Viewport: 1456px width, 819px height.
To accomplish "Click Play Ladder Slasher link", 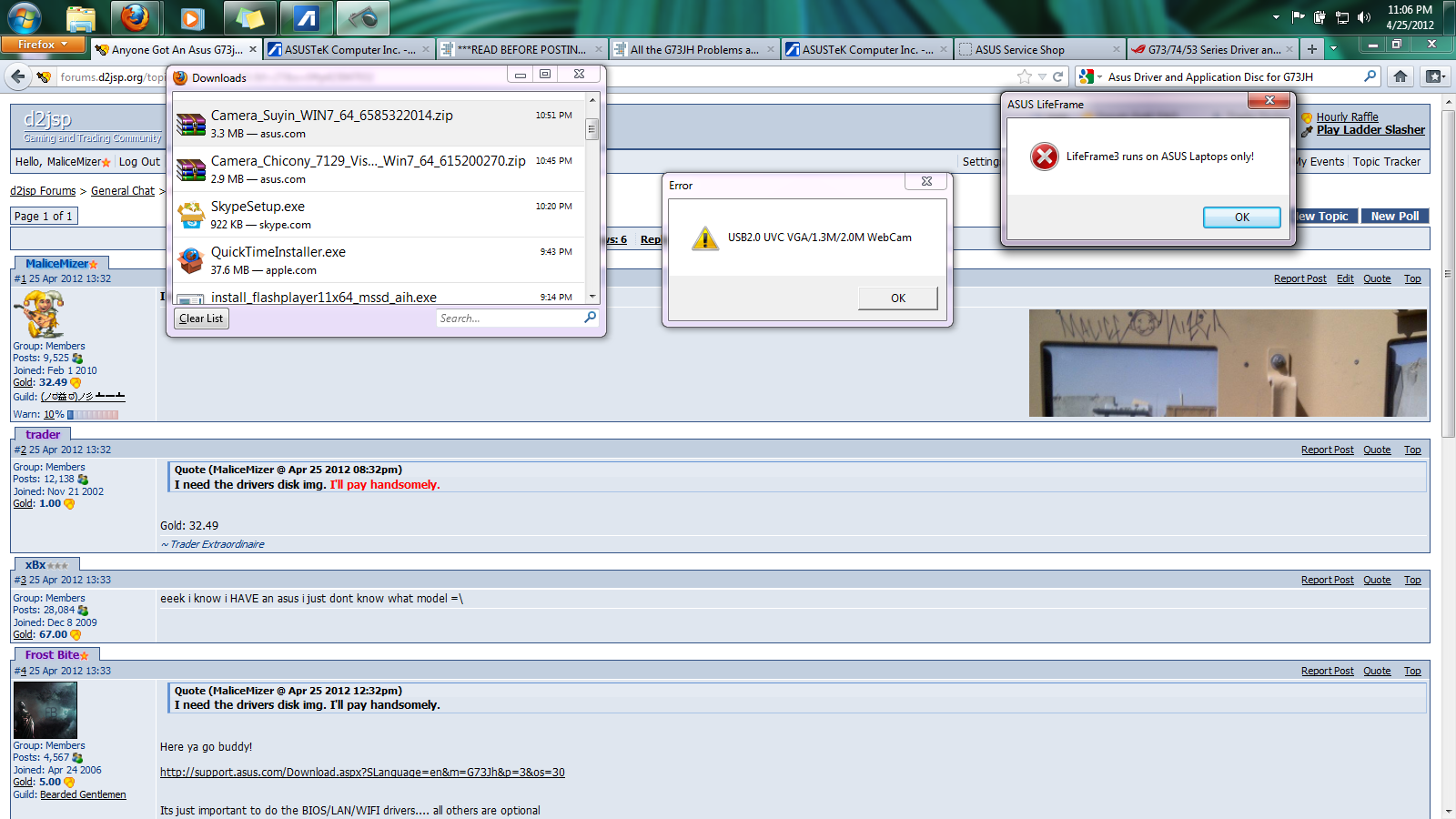I will point(1370,130).
